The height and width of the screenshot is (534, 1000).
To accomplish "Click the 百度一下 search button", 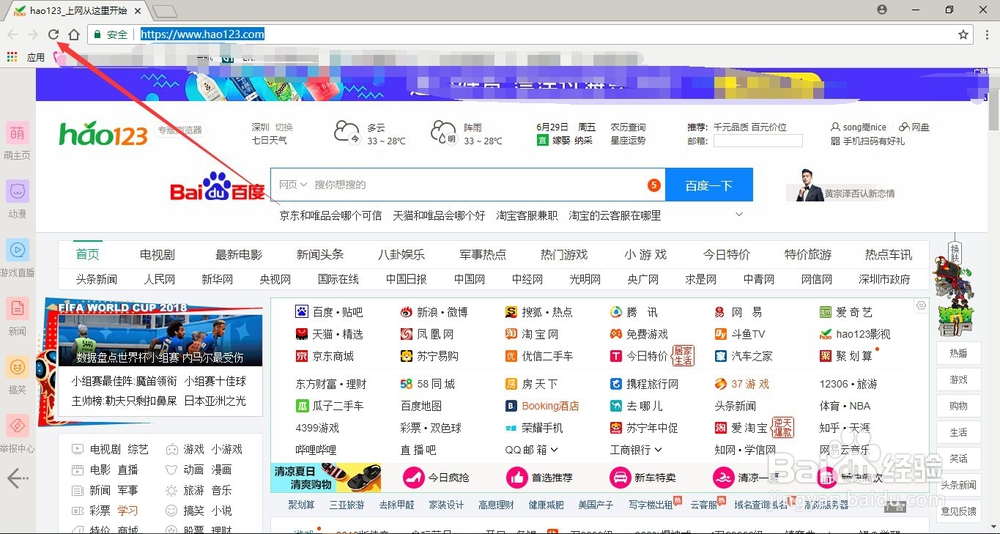I will 709,185.
